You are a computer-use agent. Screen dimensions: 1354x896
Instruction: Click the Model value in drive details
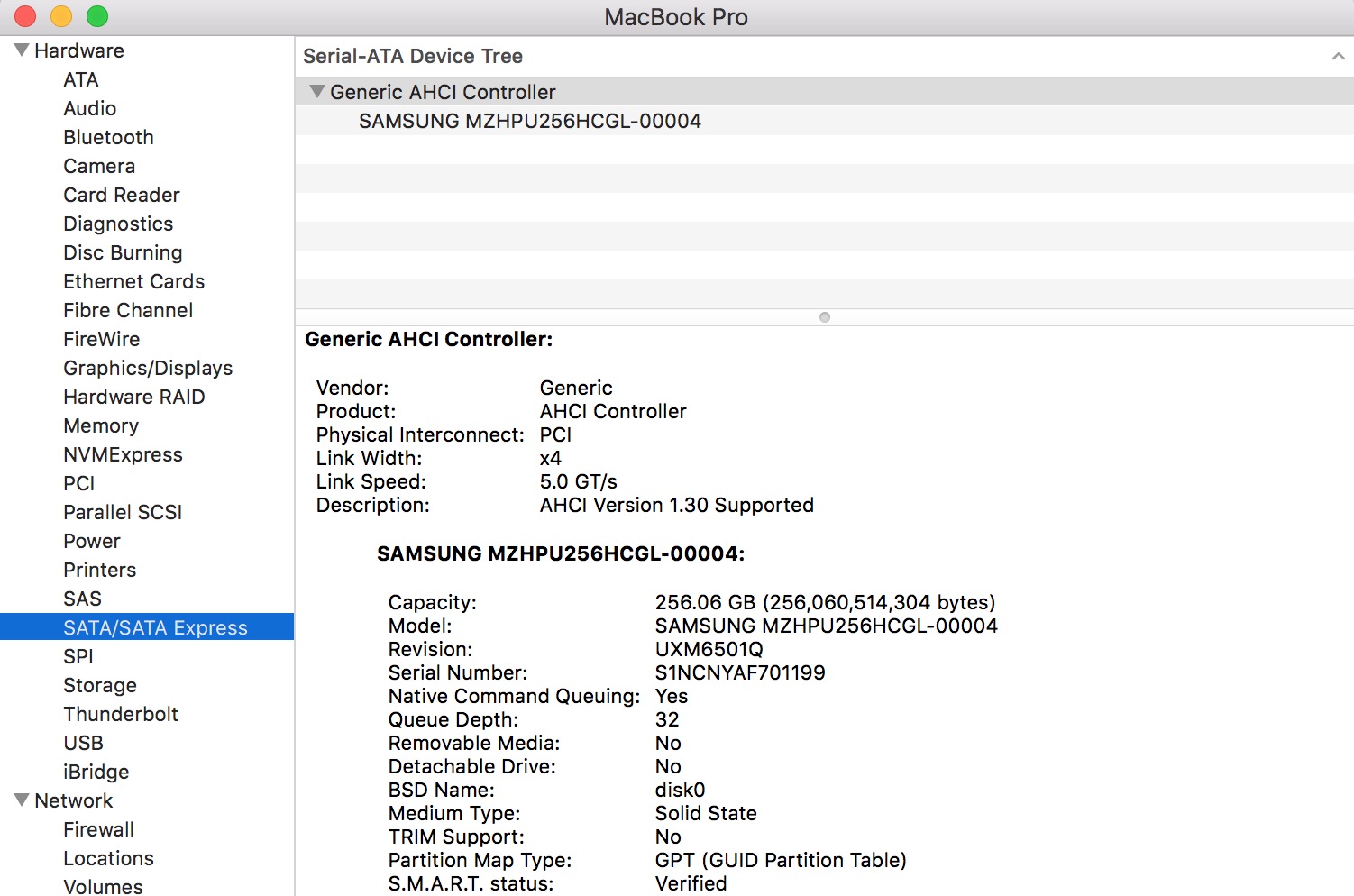click(x=827, y=626)
